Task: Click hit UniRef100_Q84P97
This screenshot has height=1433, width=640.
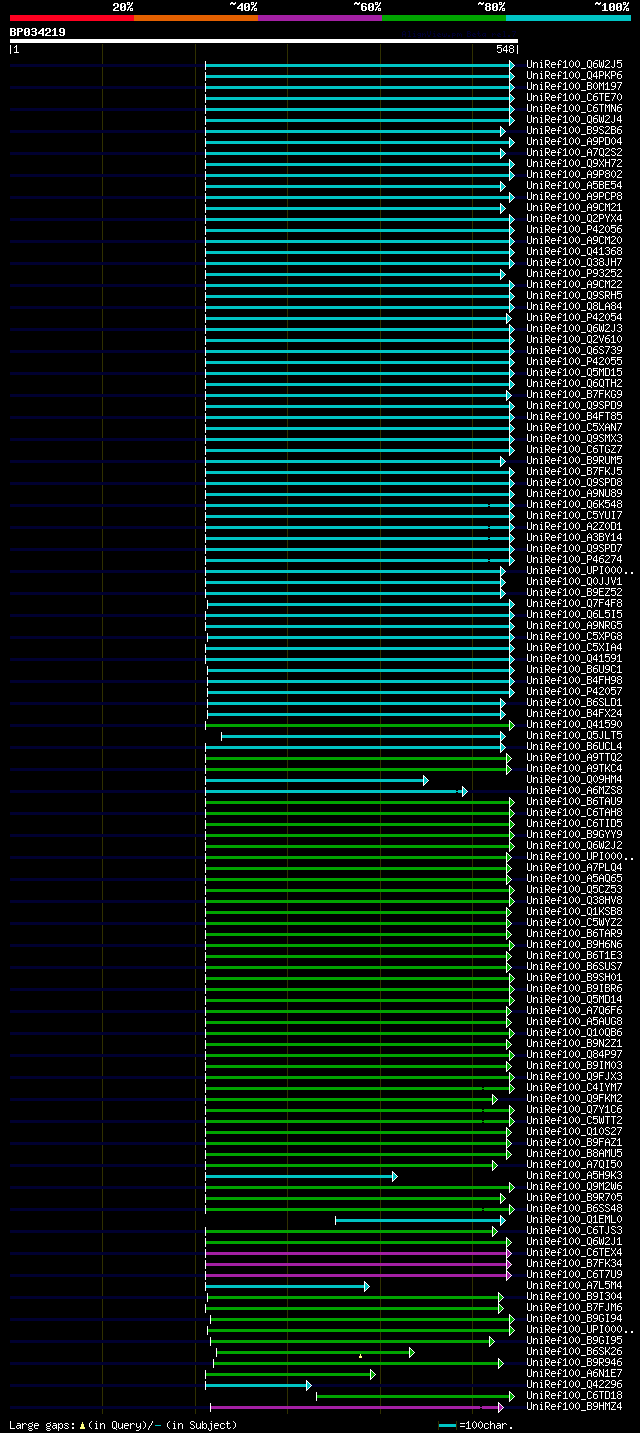Action: pyautogui.click(x=574, y=1054)
